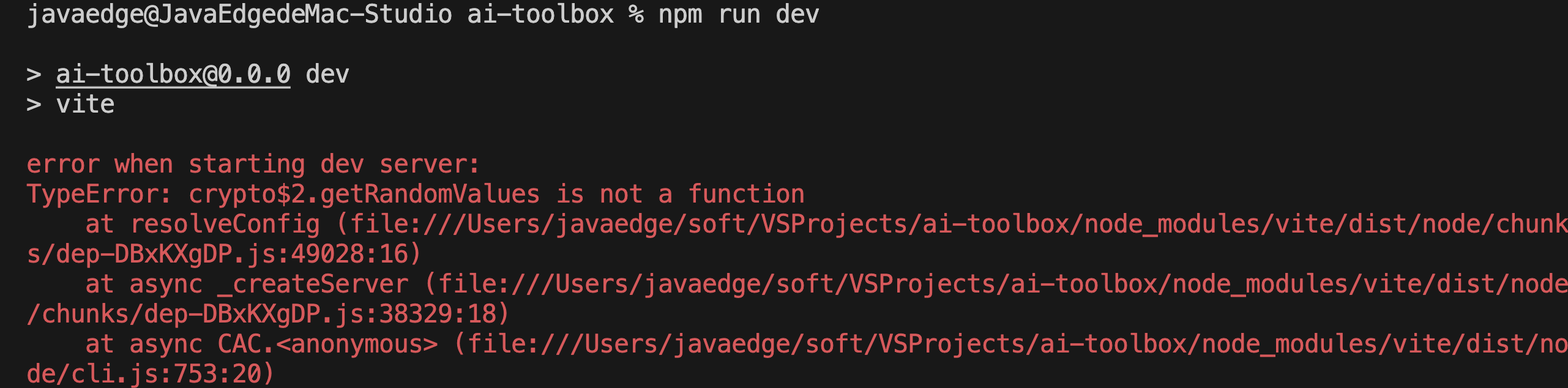Viewport: 1568px width, 388px height.
Task: Click the TypeError getRandomValues message
Action: point(415,195)
